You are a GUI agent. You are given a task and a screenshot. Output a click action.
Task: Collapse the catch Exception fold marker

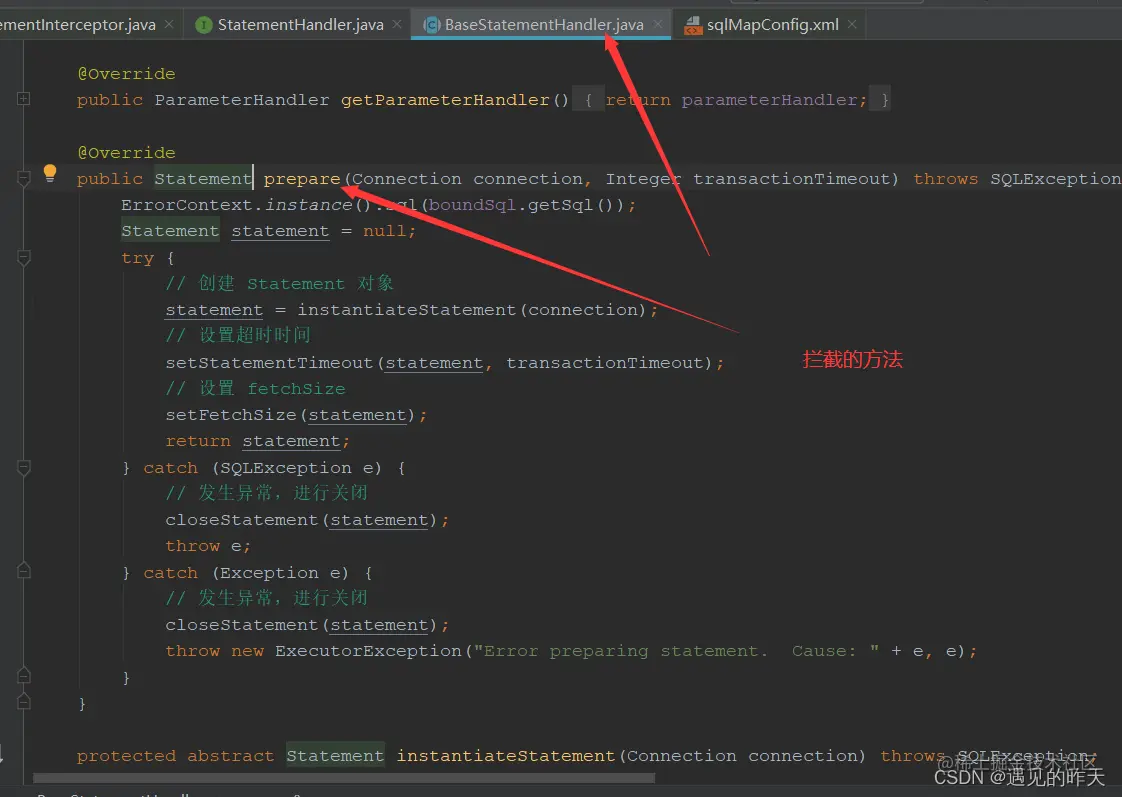[x=24, y=571]
